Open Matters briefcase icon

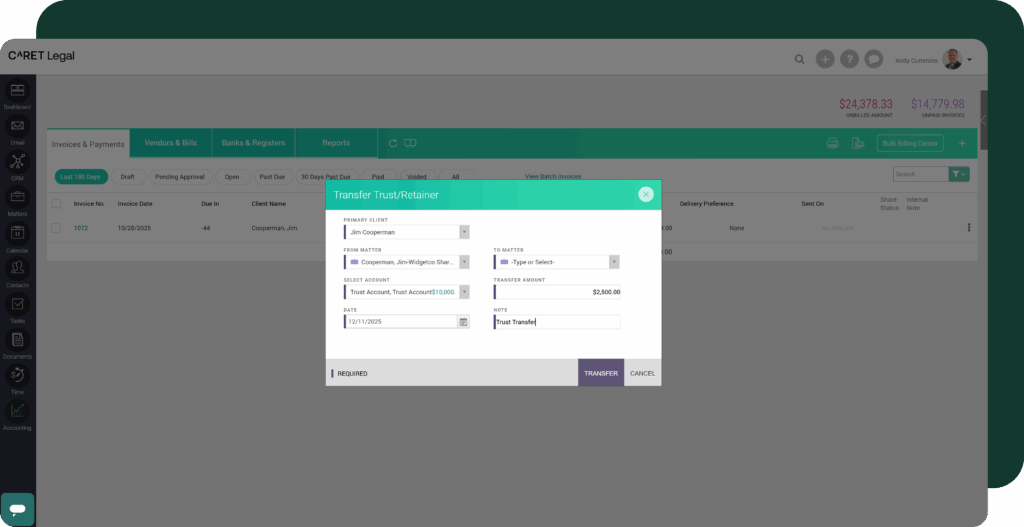[17, 197]
